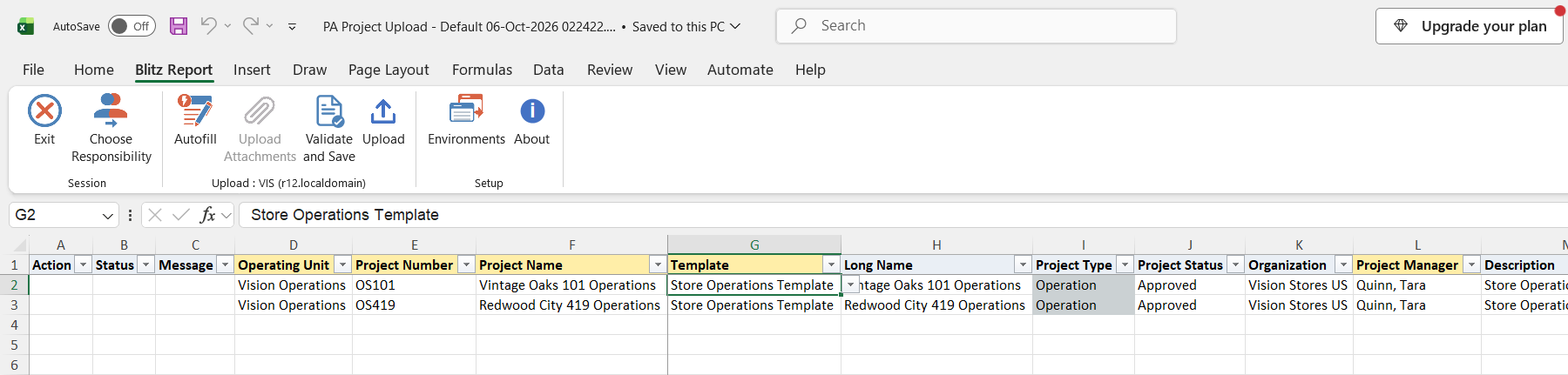Select row 3 Quinn, Tara cell

pyautogui.click(x=1417, y=305)
